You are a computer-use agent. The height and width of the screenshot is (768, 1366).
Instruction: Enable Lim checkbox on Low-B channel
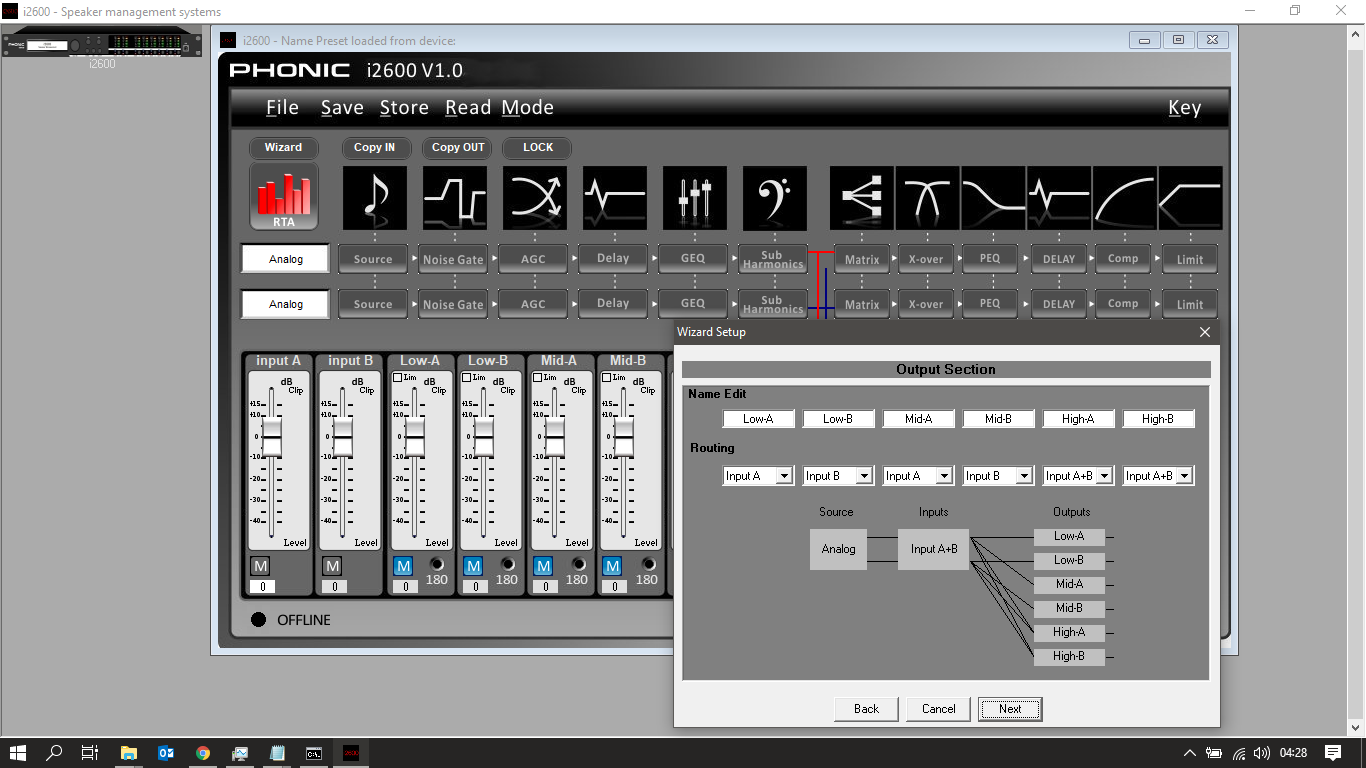point(467,378)
